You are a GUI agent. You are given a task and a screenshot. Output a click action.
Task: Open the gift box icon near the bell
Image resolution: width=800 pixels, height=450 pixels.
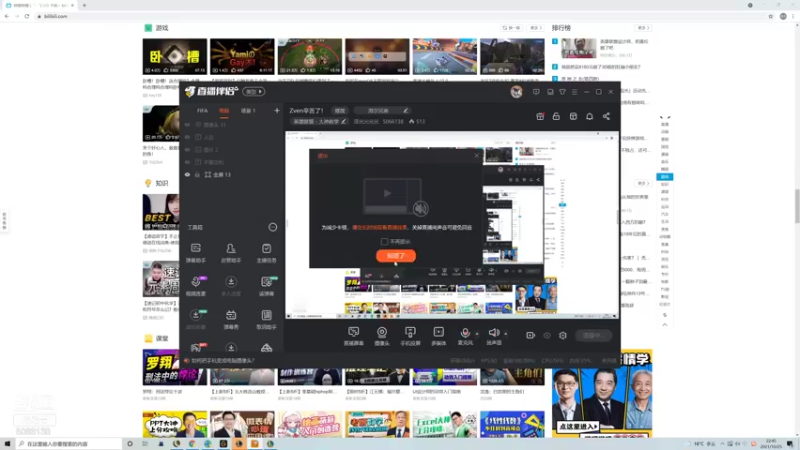point(540,116)
